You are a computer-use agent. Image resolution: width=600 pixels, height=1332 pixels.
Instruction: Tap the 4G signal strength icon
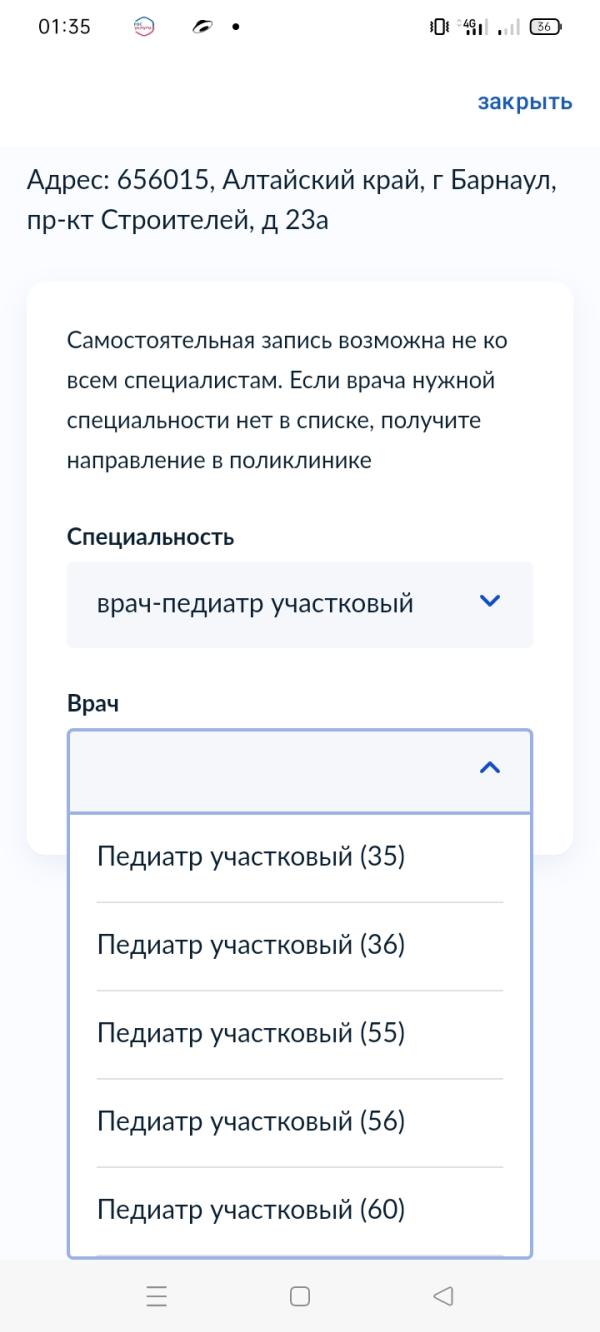coord(472,27)
